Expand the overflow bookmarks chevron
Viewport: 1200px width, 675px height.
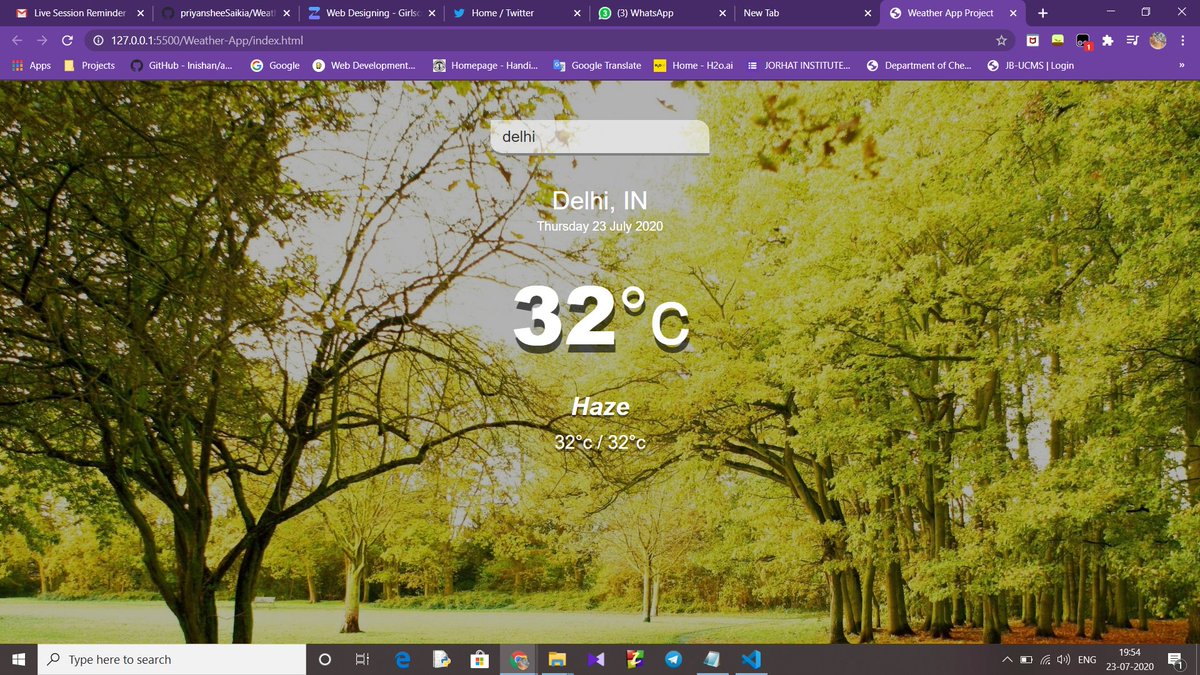coord(1180,65)
